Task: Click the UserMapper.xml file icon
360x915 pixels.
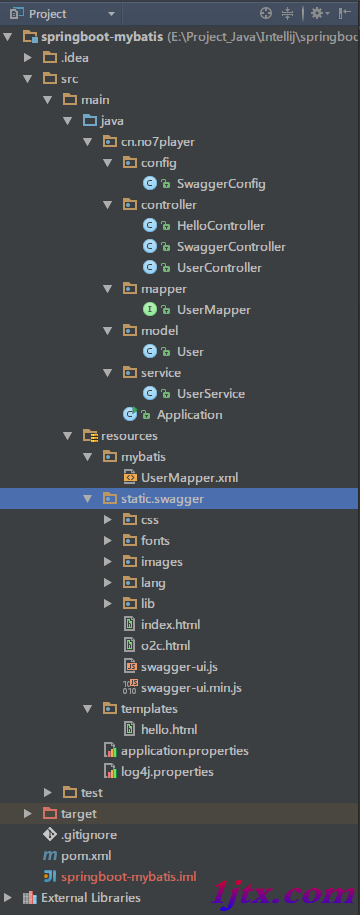Action: click(x=130, y=478)
